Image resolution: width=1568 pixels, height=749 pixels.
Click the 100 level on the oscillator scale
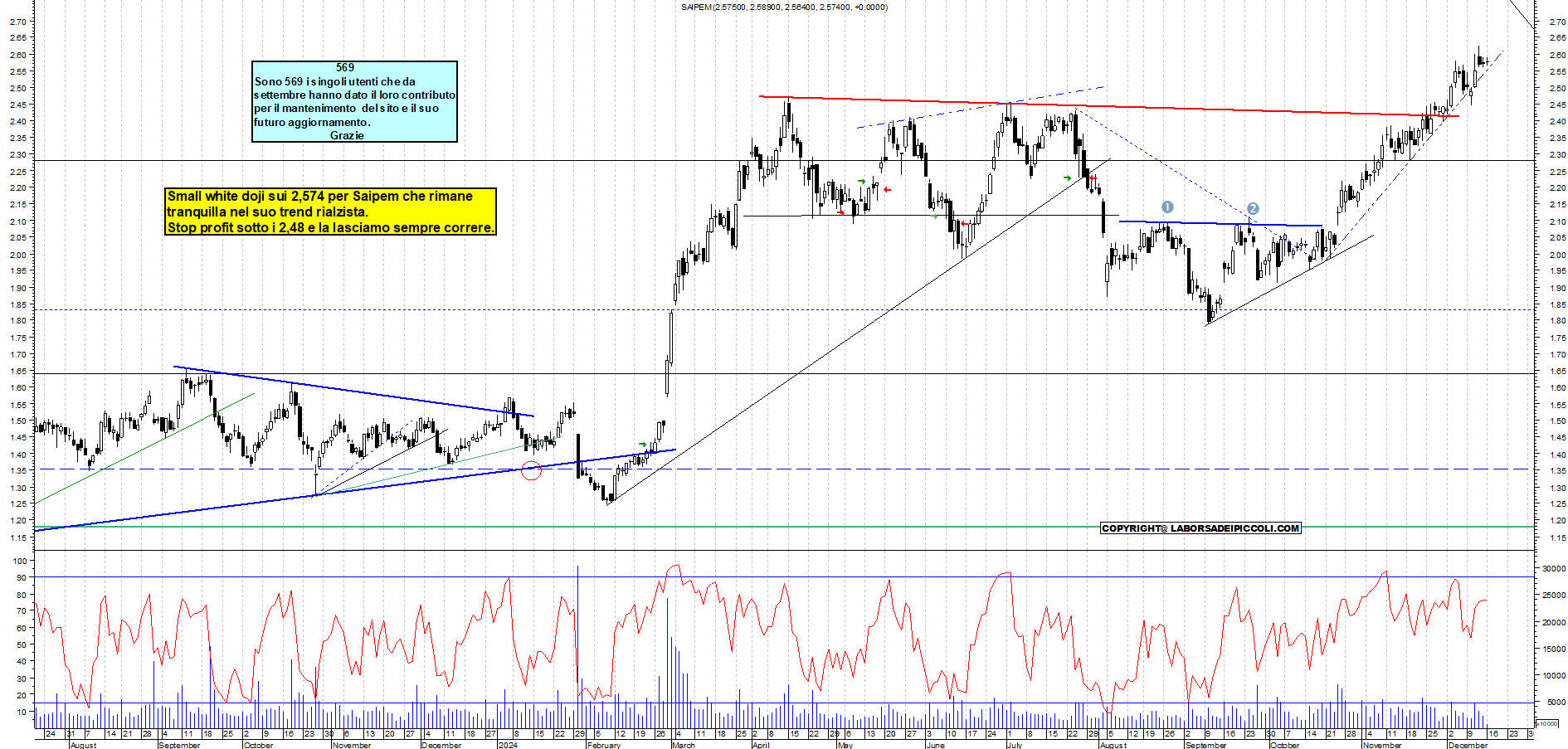[x=20, y=561]
